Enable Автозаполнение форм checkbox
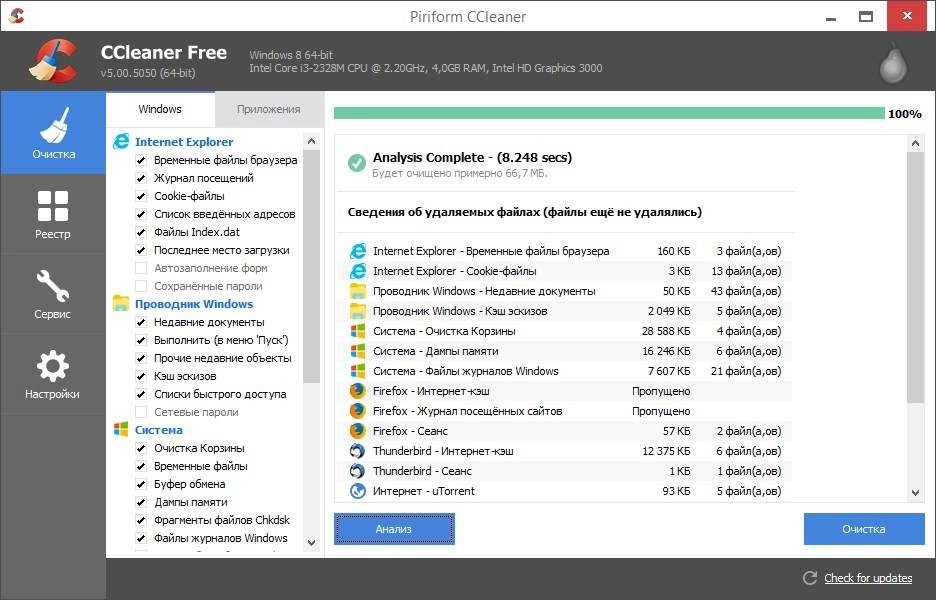Viewport: 936px width, 600px height. (x=141, y=268)
